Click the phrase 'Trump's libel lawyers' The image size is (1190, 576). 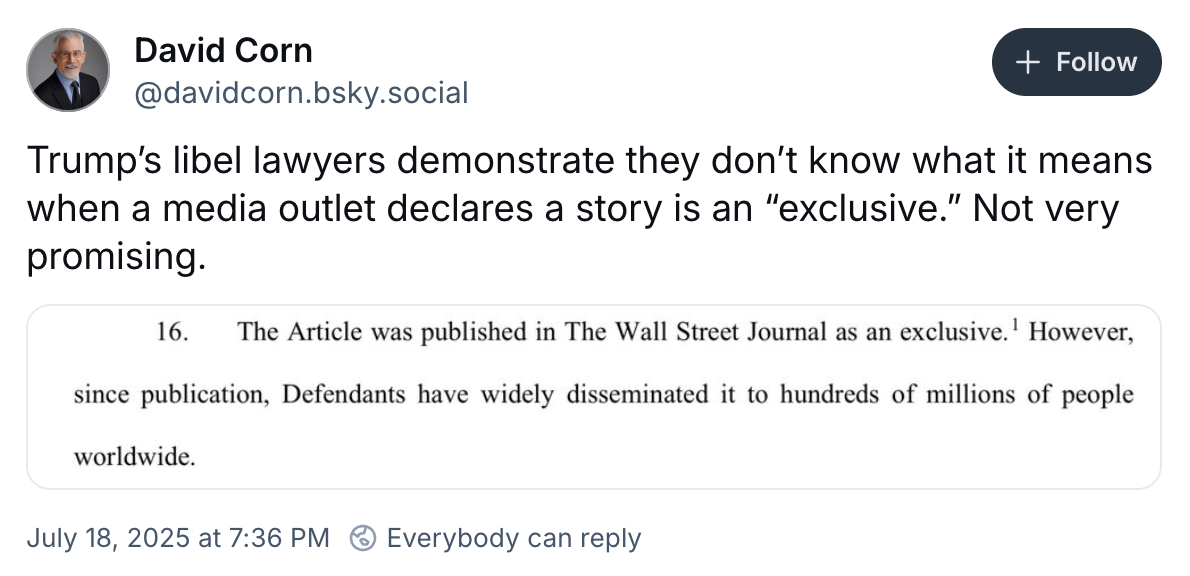206,160
